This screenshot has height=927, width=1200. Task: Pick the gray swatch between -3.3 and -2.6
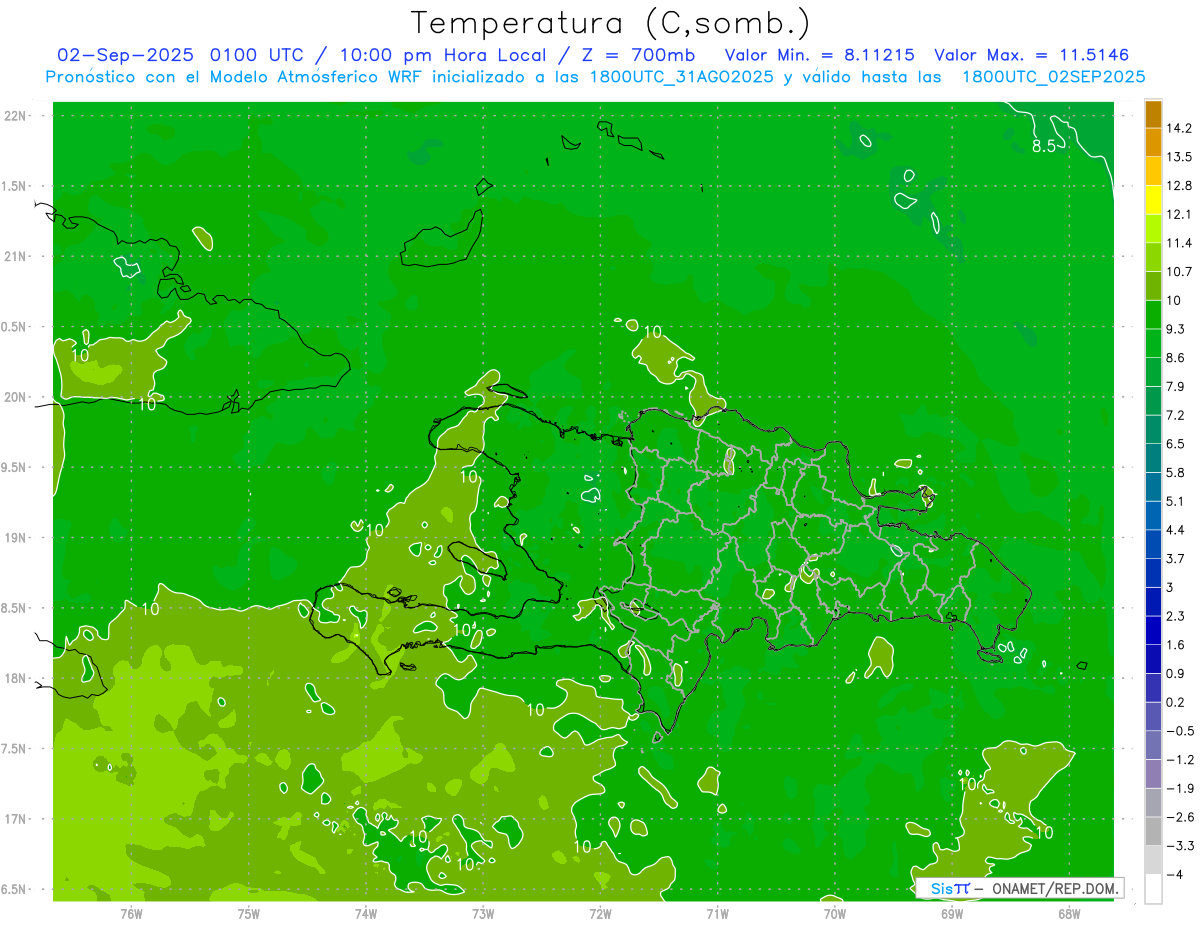[1153, 831]
